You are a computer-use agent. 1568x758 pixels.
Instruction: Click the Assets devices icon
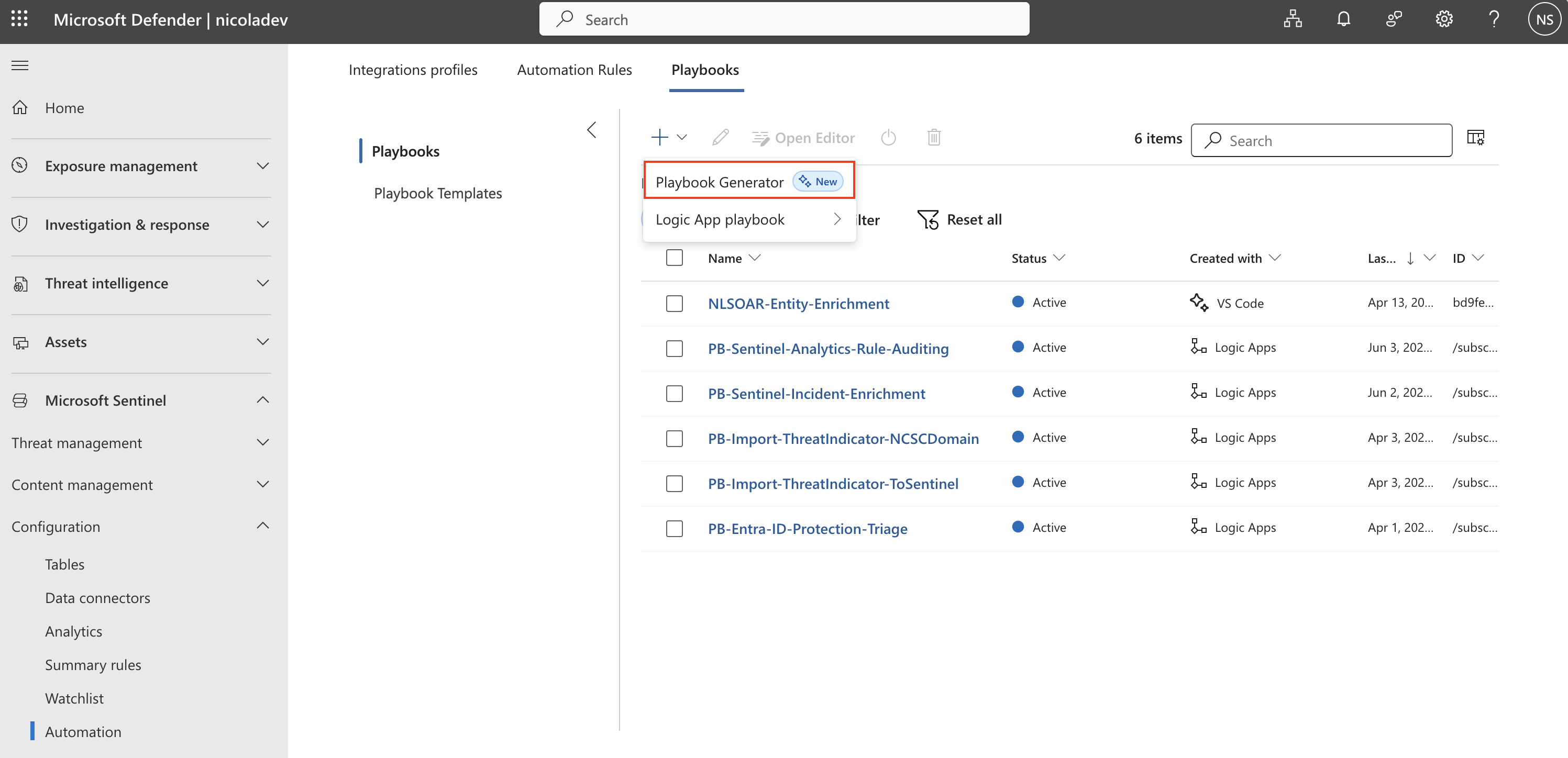click(20, 342)
